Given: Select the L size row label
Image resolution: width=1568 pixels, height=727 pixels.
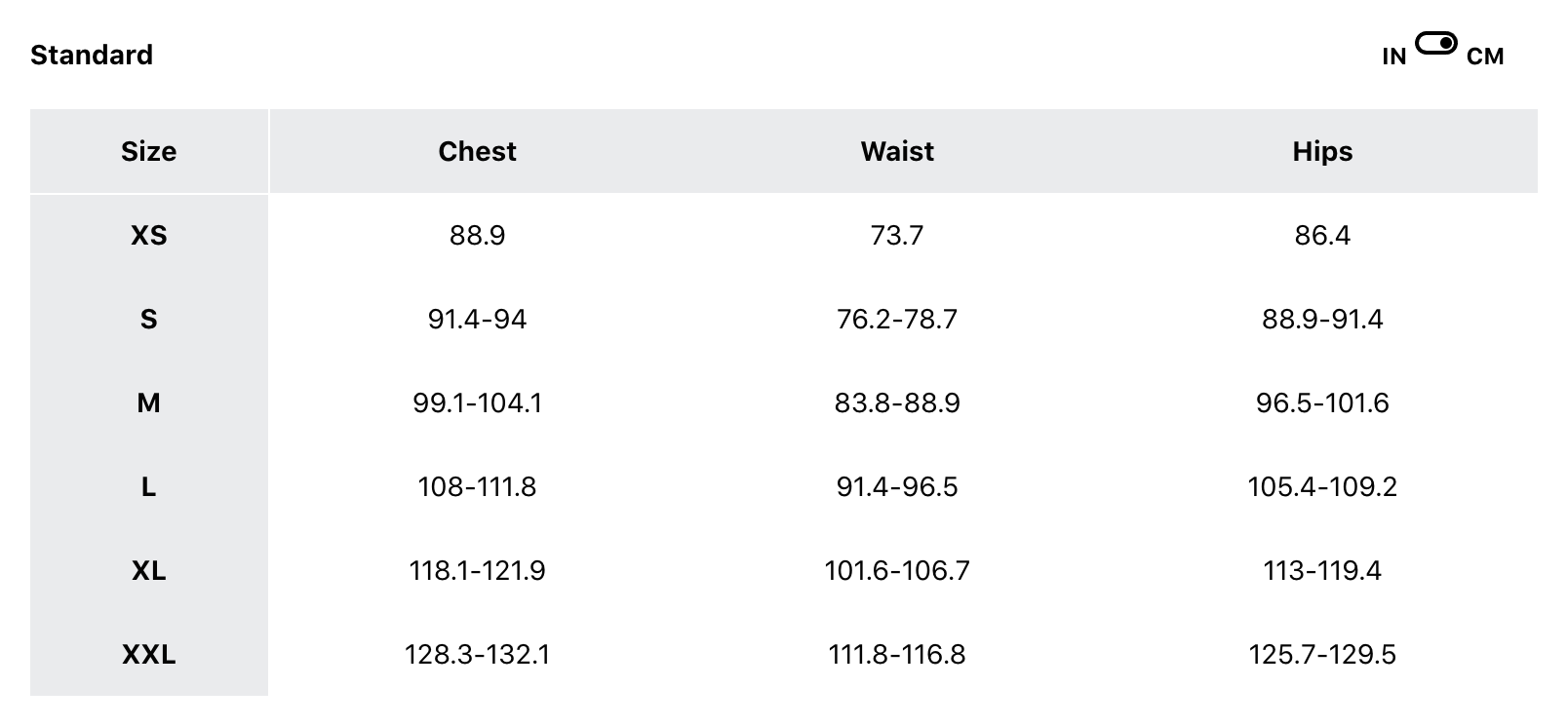Looking at the screenshot, I should (149, 486).
